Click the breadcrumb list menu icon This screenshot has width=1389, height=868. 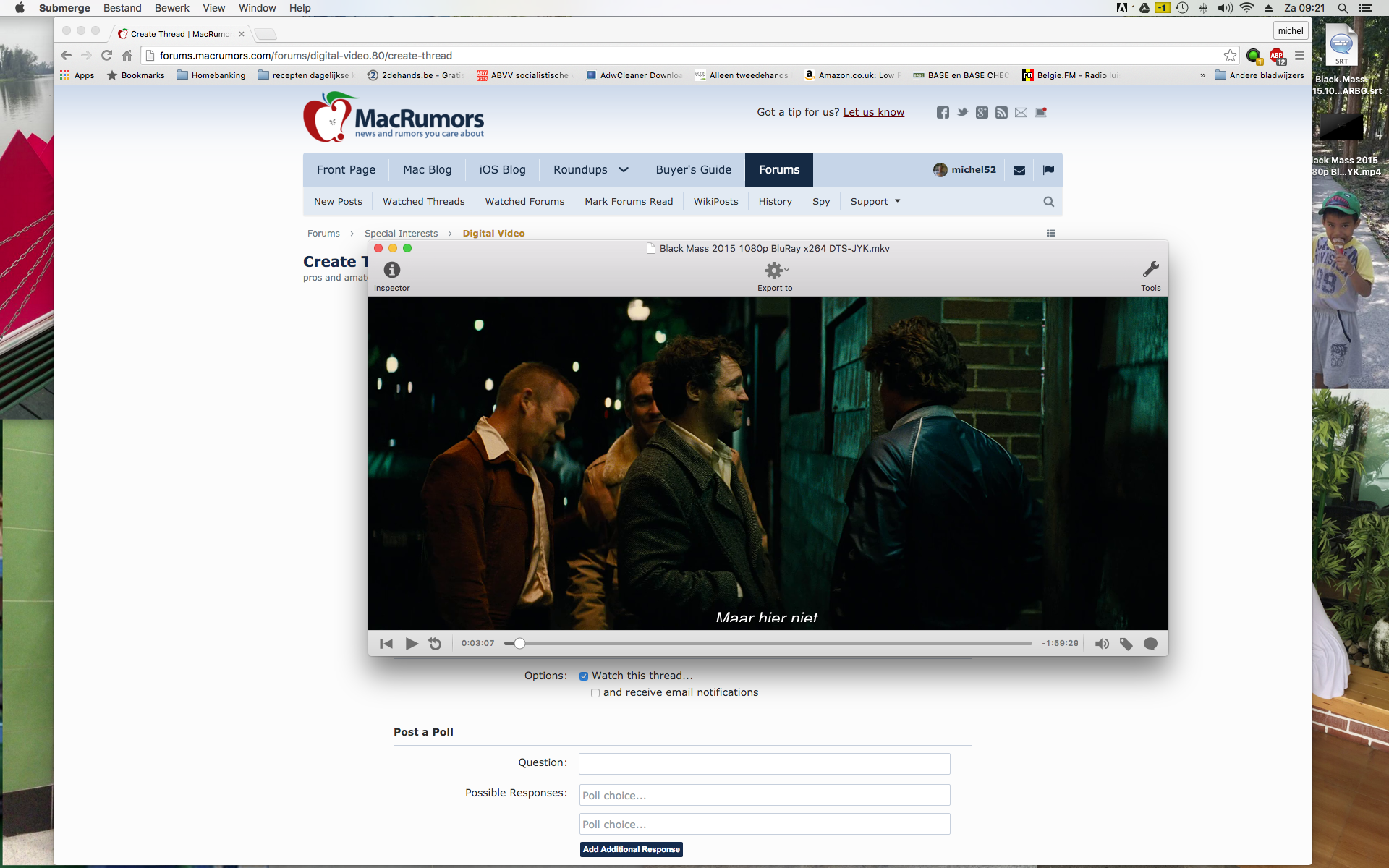pos(1051,233)
